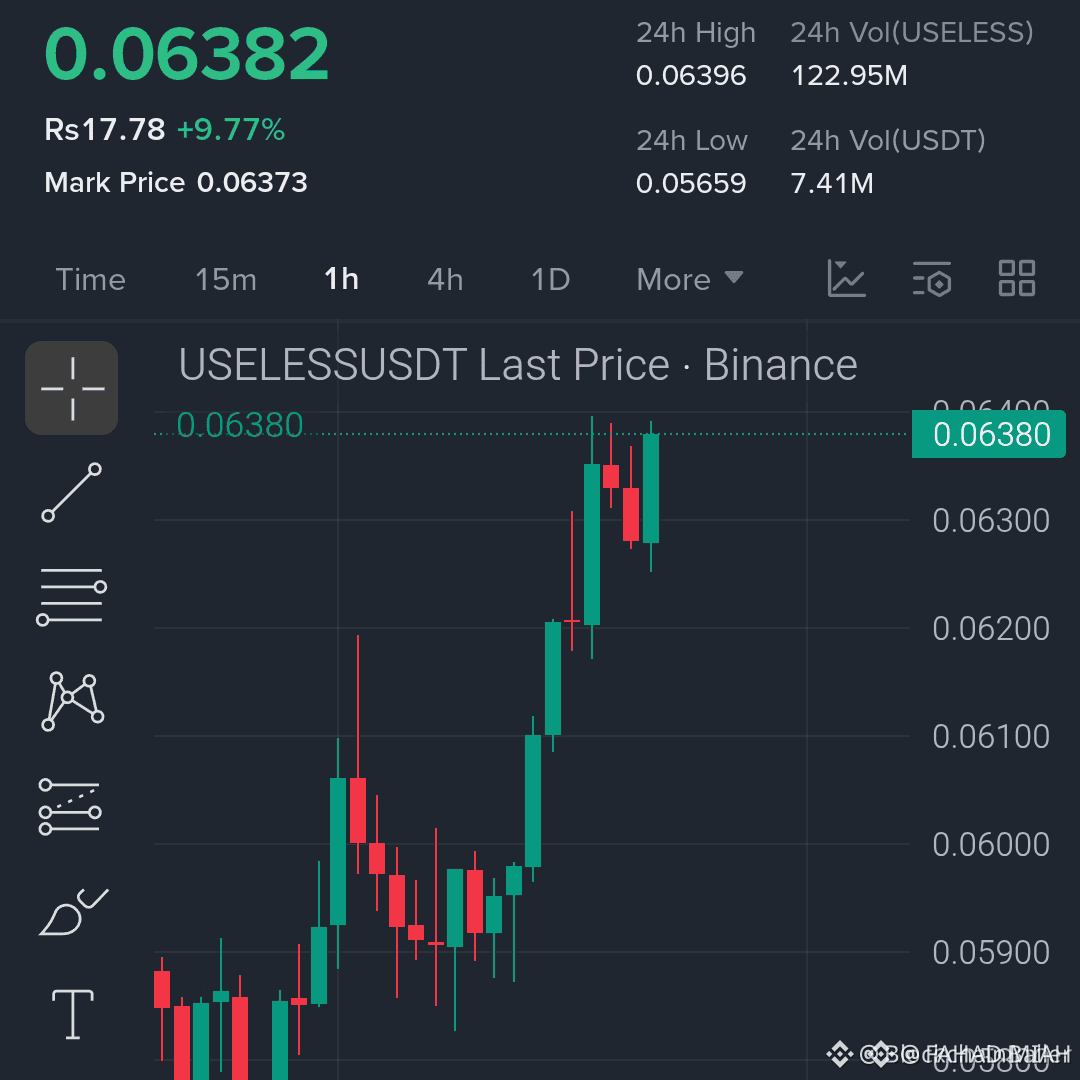Select the 1h interval tab
The image size is (1080, 1080).
click(x=342, y=280)
